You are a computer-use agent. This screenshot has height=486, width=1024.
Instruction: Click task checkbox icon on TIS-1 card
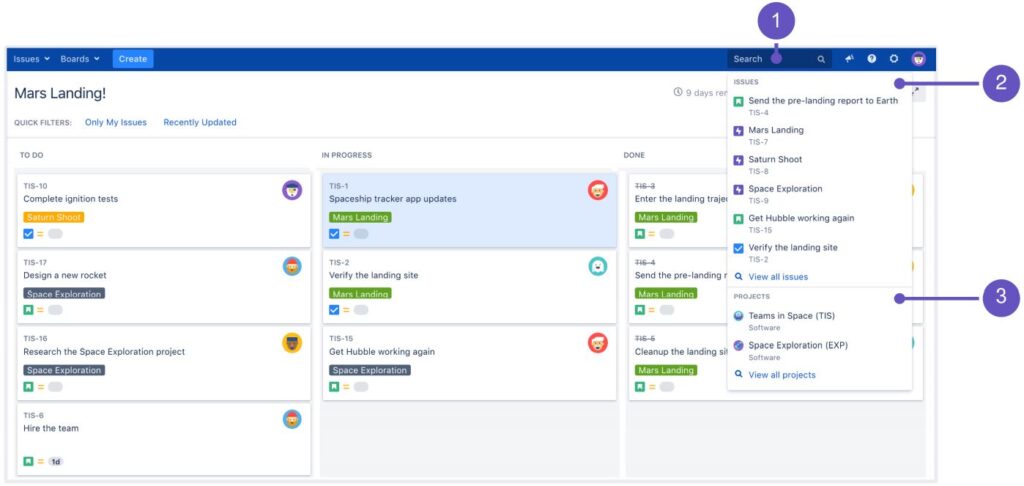click(334, 234)
